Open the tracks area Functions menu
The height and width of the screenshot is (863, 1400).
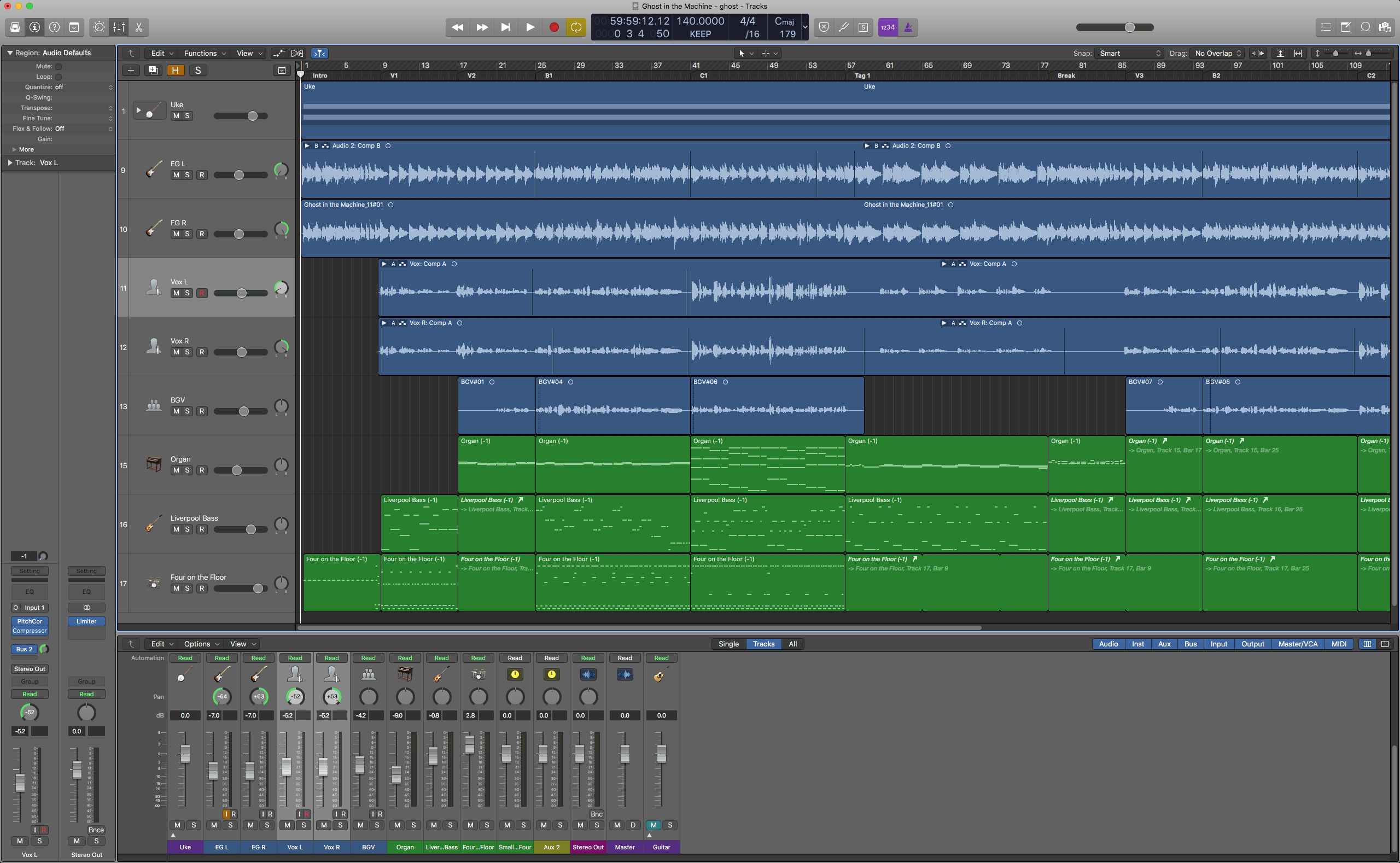pos(205,53)
